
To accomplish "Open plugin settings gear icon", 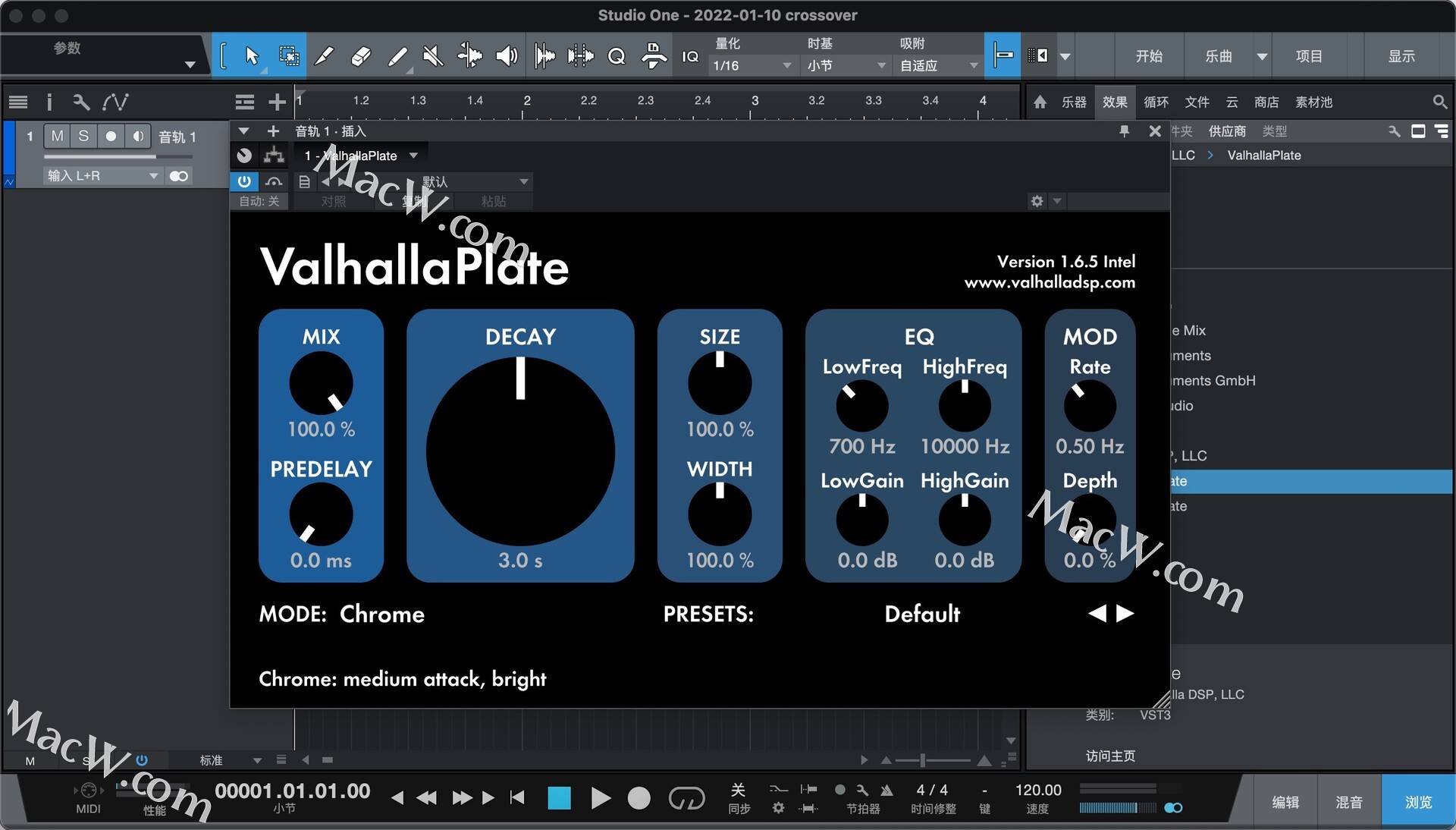I will [x=1037, y=201].
